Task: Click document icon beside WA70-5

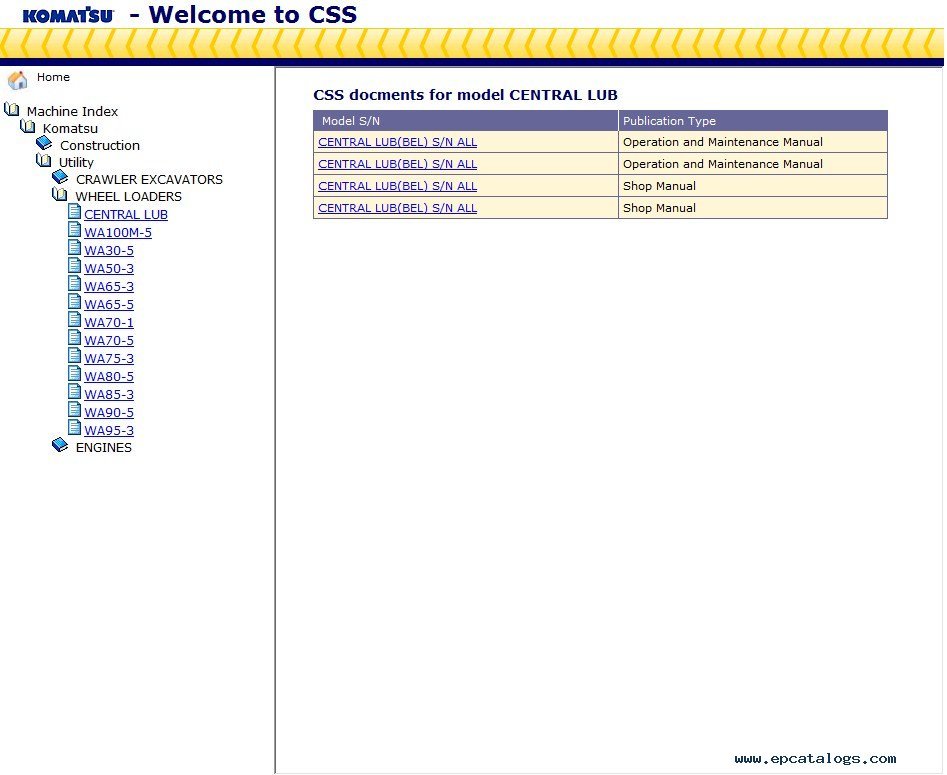Action: click(74, 338)
